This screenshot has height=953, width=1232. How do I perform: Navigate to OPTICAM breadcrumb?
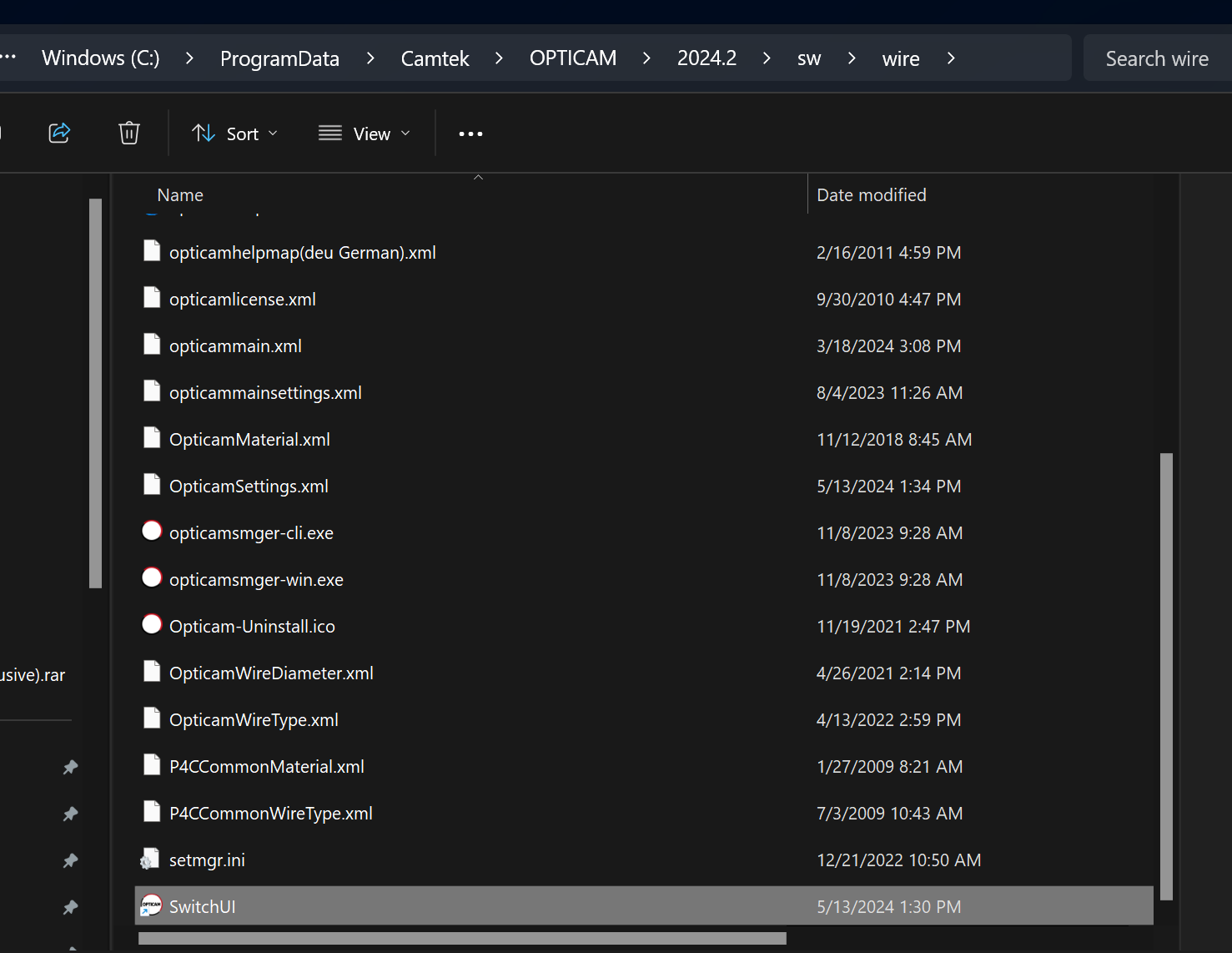click(x=573, y=58)
